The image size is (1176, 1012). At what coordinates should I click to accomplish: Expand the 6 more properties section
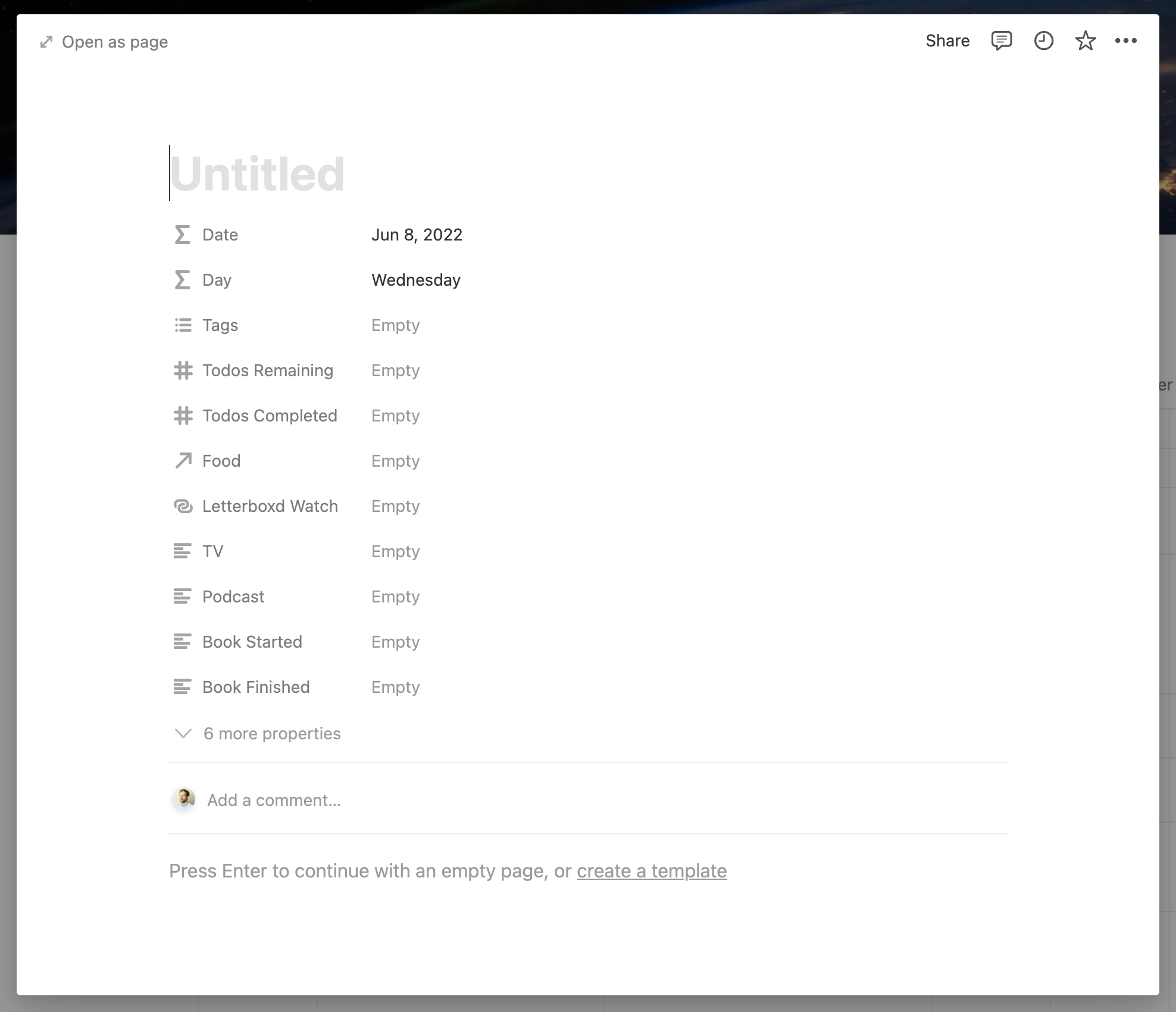click(x=271, y=733)
